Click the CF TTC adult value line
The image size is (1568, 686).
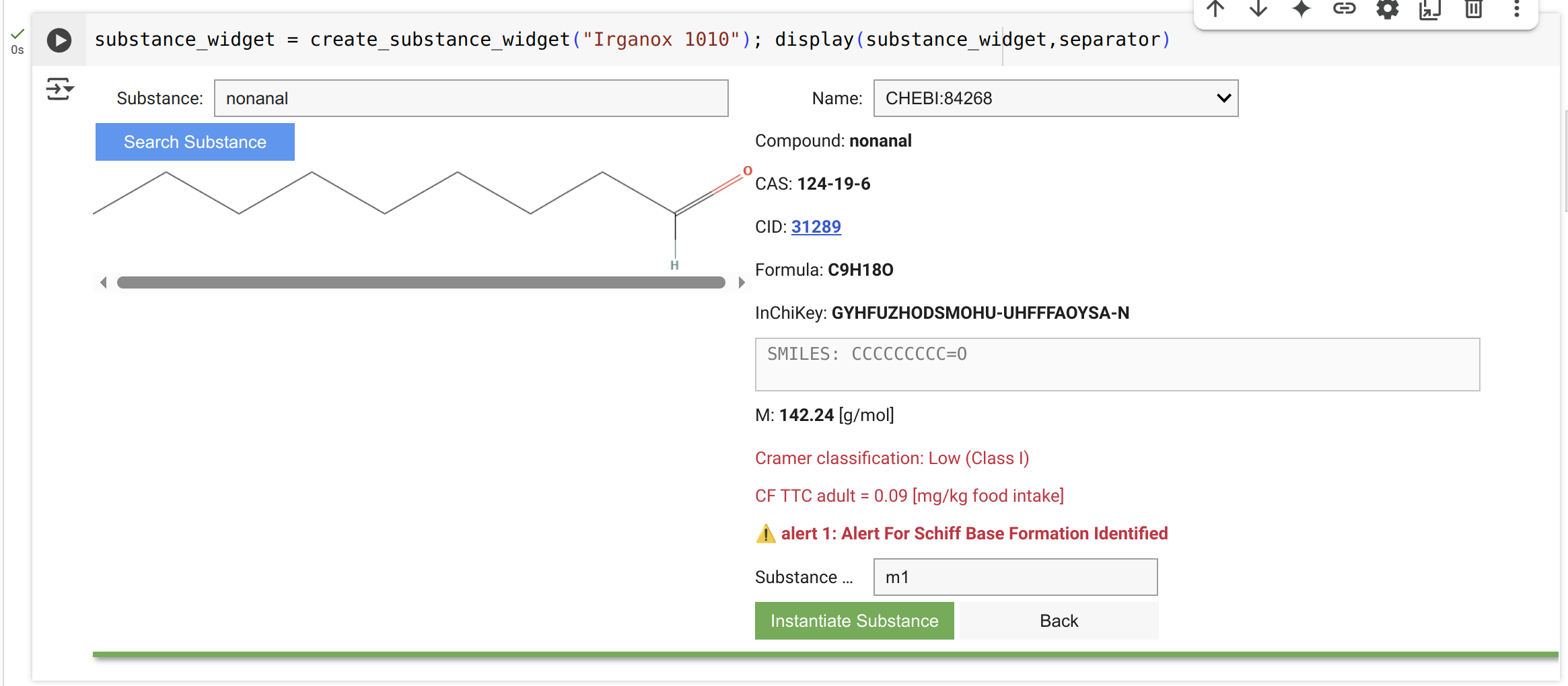910,496
